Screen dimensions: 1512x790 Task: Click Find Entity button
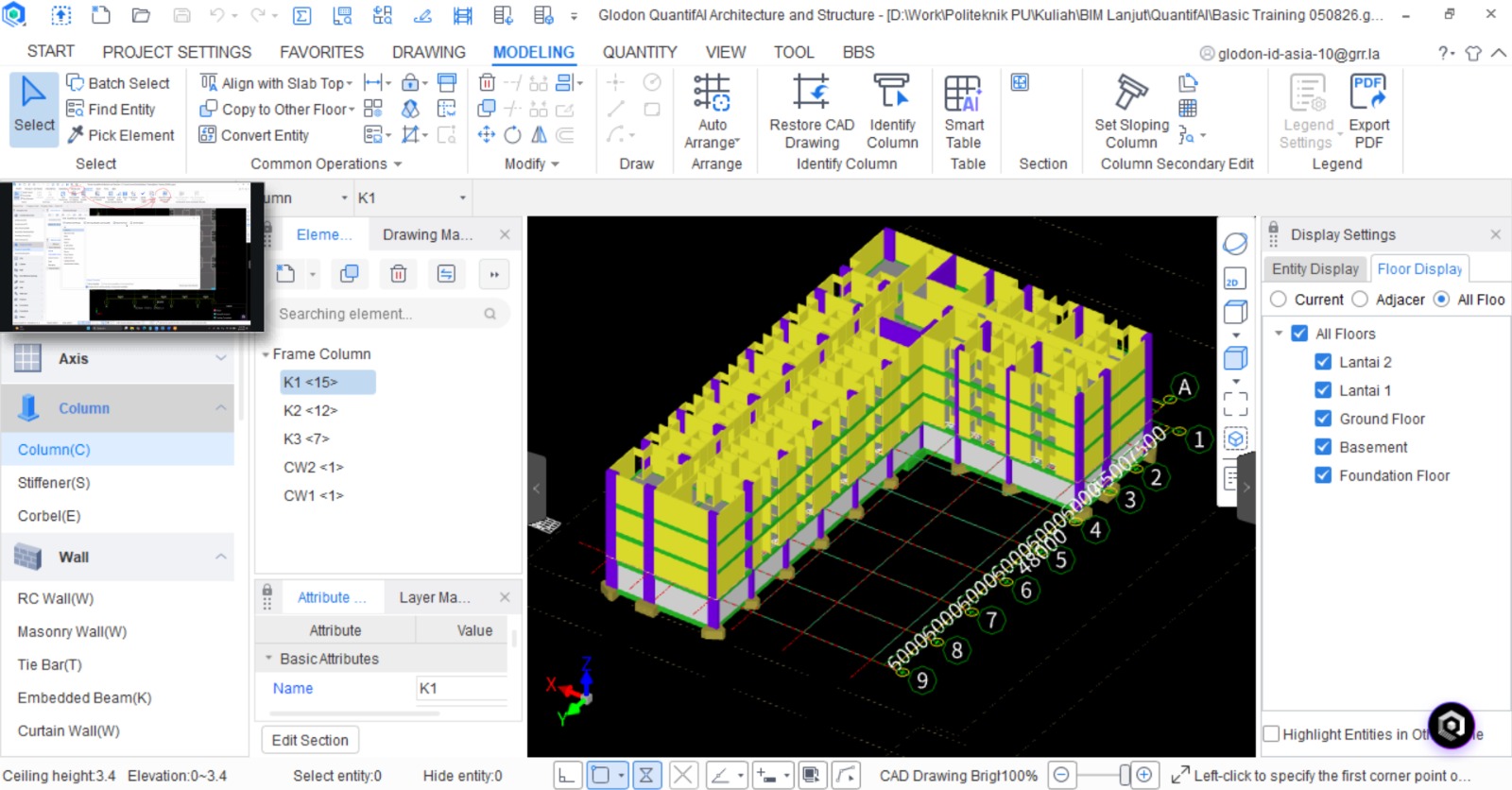tap(111, 110)
